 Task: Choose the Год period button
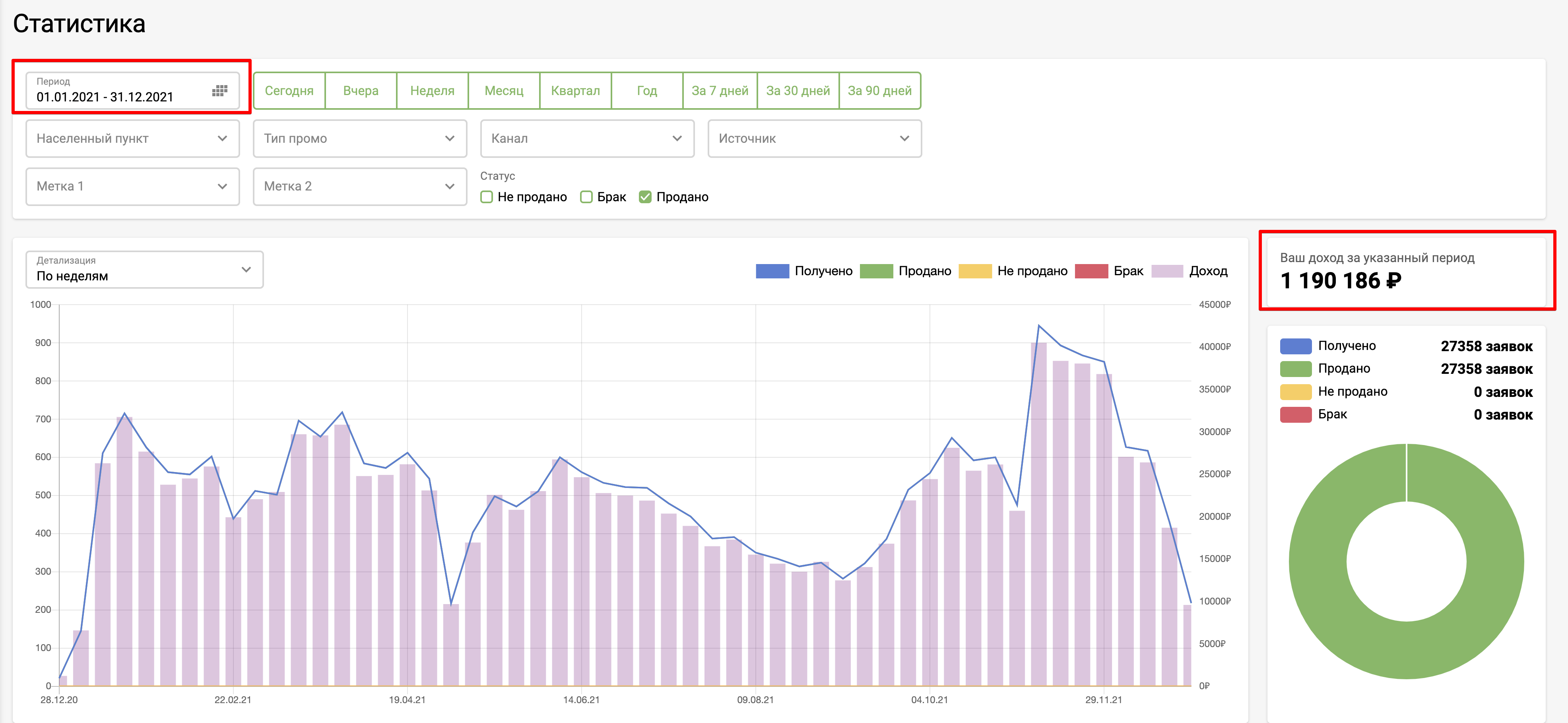pyautogui.click(x=646, y=91)
